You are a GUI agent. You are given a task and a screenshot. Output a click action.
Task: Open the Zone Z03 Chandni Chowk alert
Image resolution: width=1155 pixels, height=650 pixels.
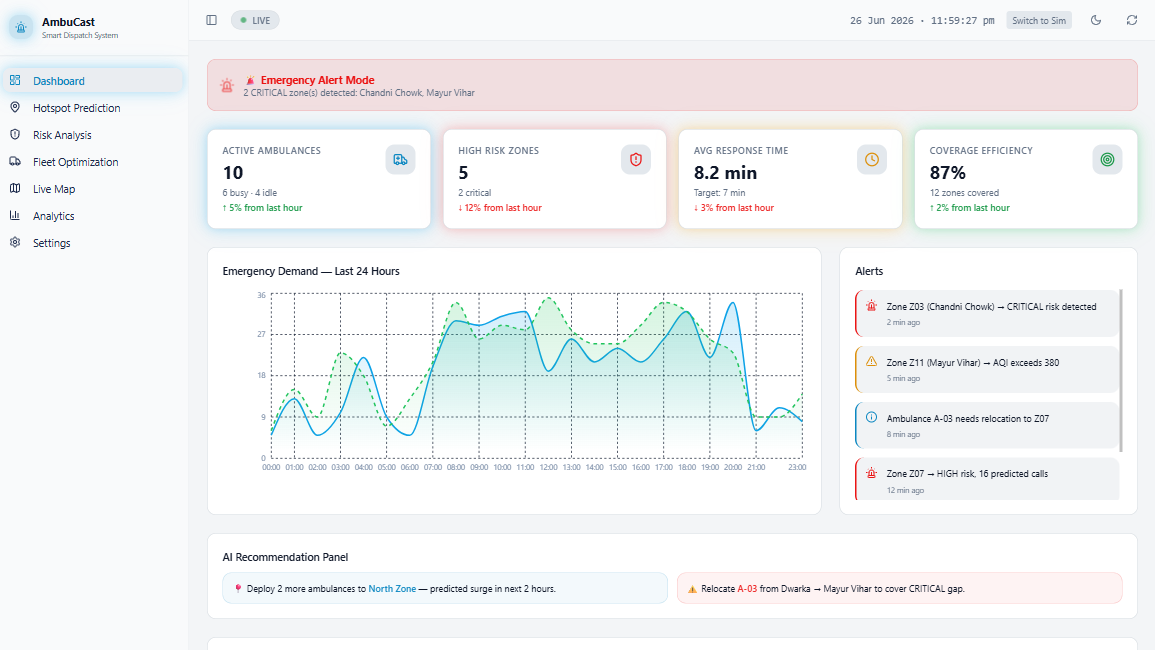987,314
